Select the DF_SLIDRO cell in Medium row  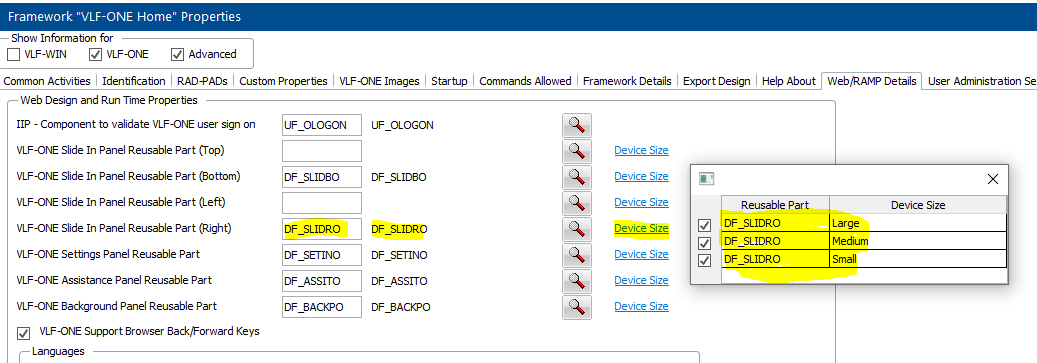pos(775,241)
